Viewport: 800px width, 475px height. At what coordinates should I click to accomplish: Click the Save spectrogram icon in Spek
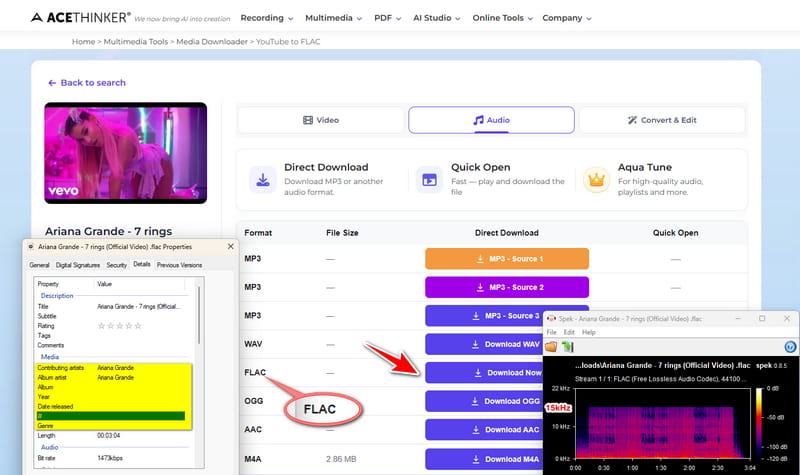click(568, 347)
